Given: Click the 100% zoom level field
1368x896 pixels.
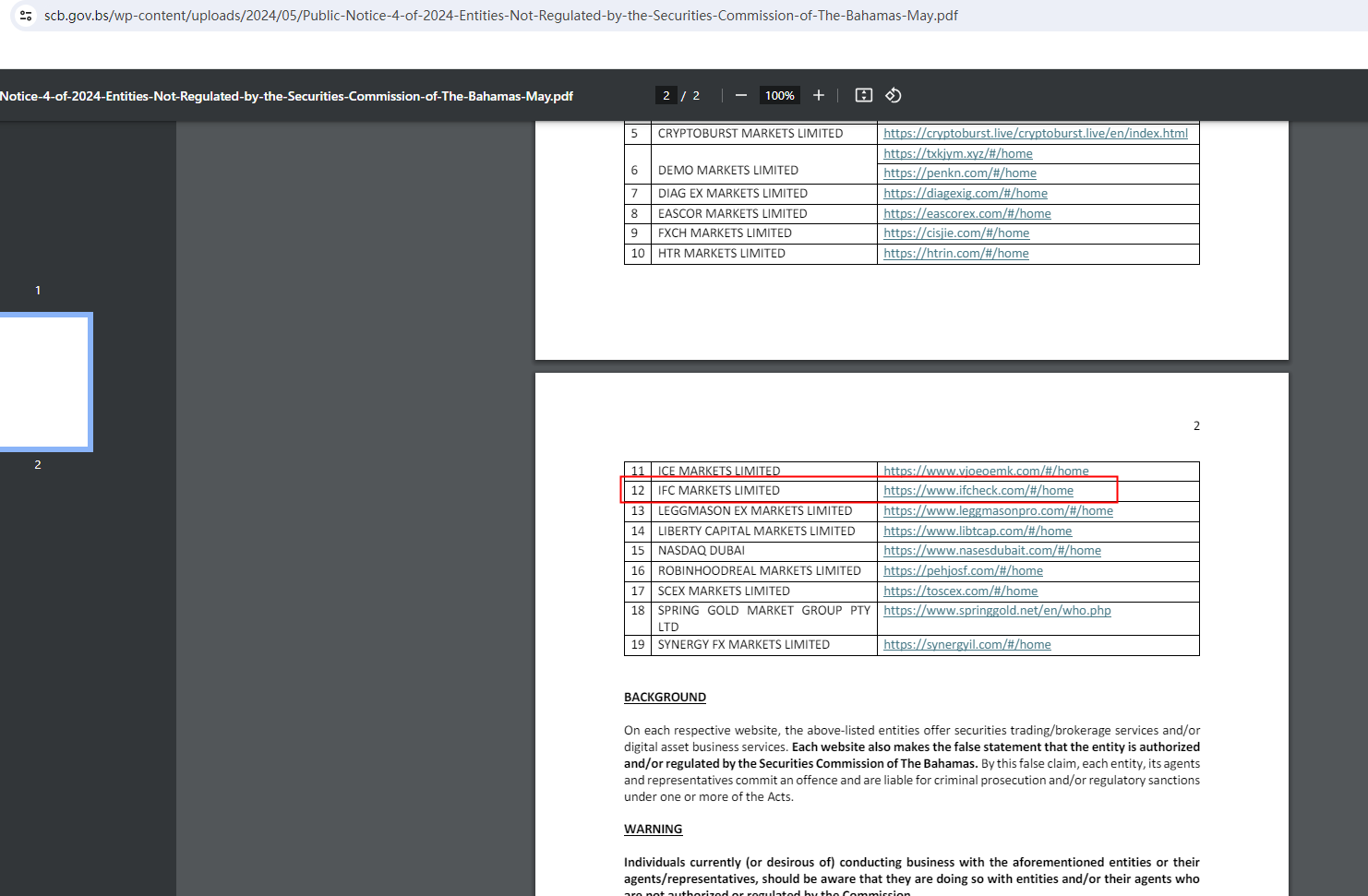Looking at the screenshot, I should tap(779, 96).
